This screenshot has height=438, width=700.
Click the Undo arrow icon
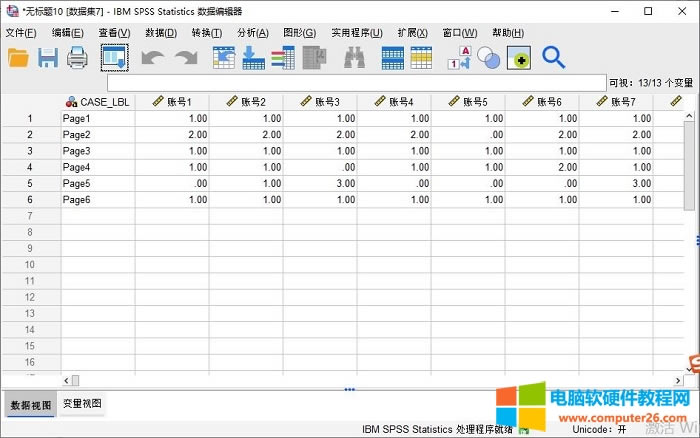click(152, 58)
